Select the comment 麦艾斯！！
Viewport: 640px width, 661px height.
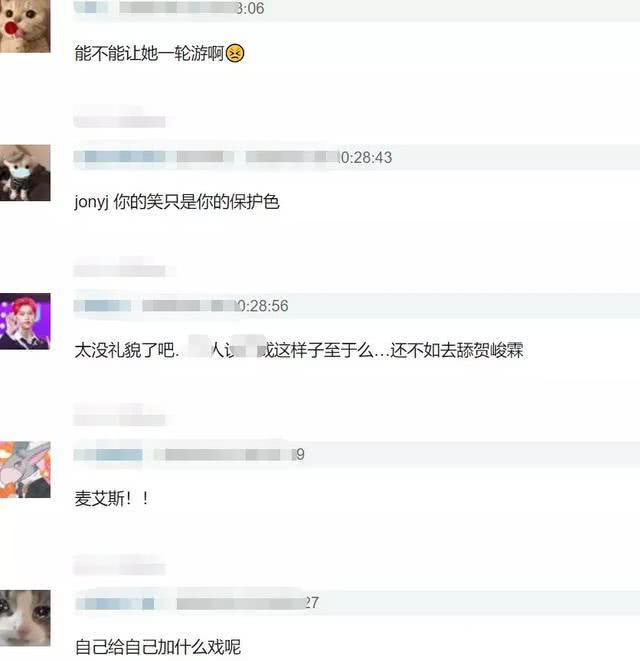112,499
